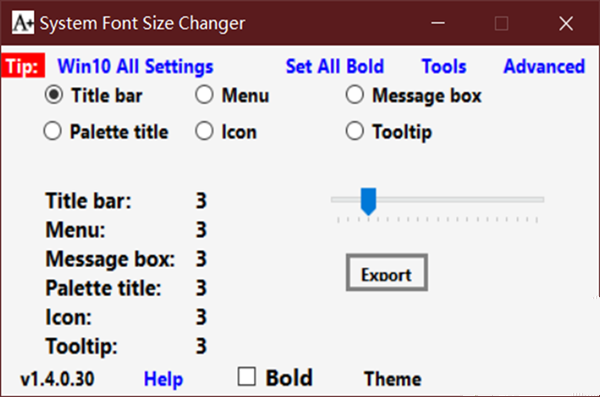Choose the Message box radio option

click(x=355, y=95)
